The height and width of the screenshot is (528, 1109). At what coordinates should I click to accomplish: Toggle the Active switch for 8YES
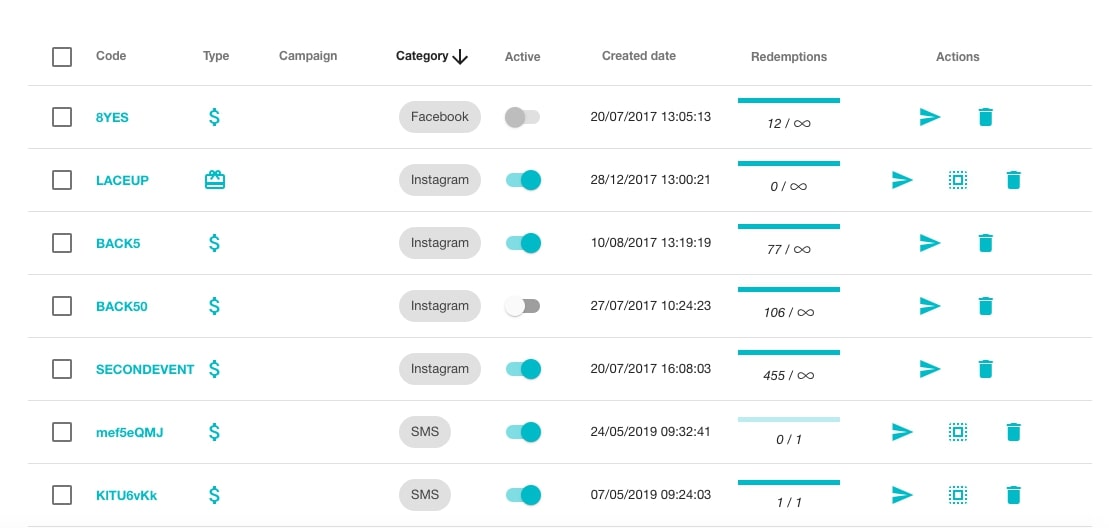(523, 117)
